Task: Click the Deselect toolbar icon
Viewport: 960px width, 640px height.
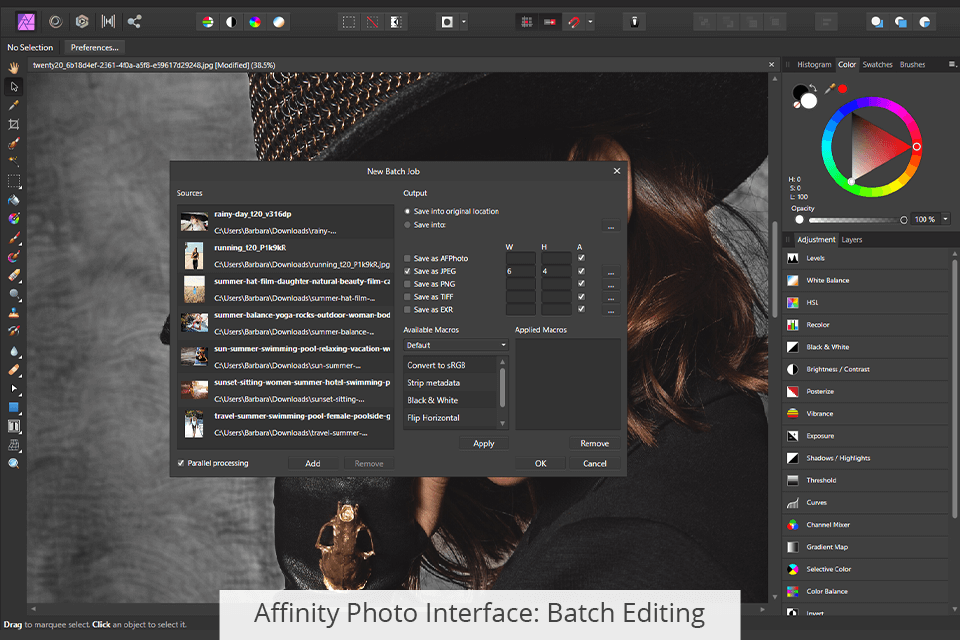Action: [372, 22]
